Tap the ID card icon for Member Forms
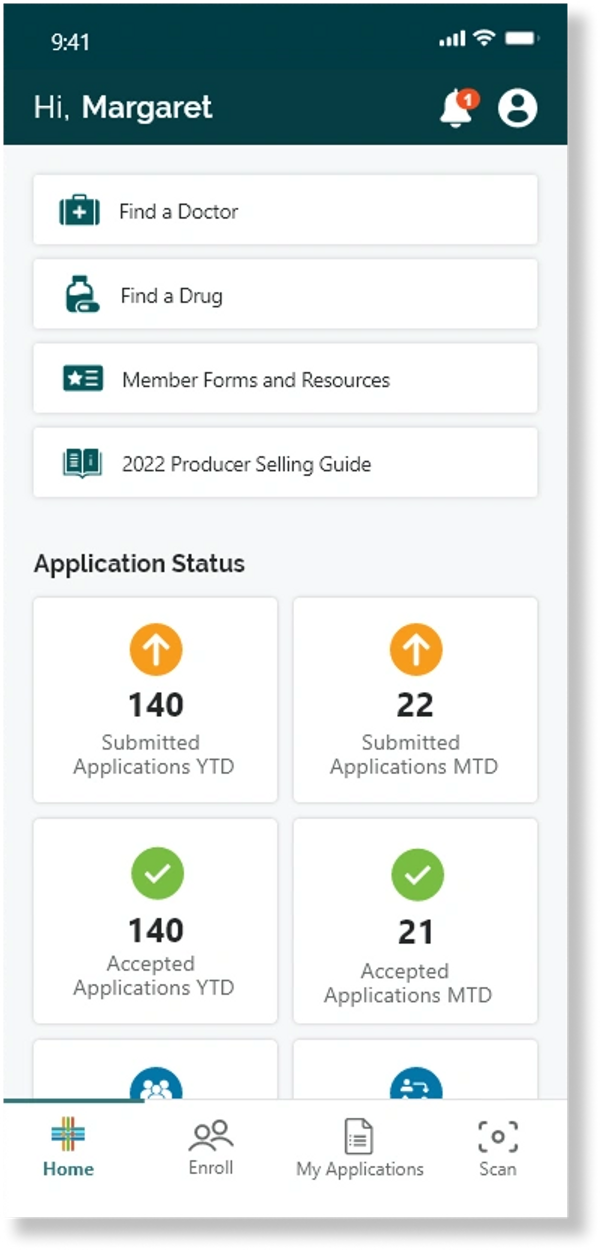Image resolution: width=600 pixels, height=1250 pixels. click(82, 379)
